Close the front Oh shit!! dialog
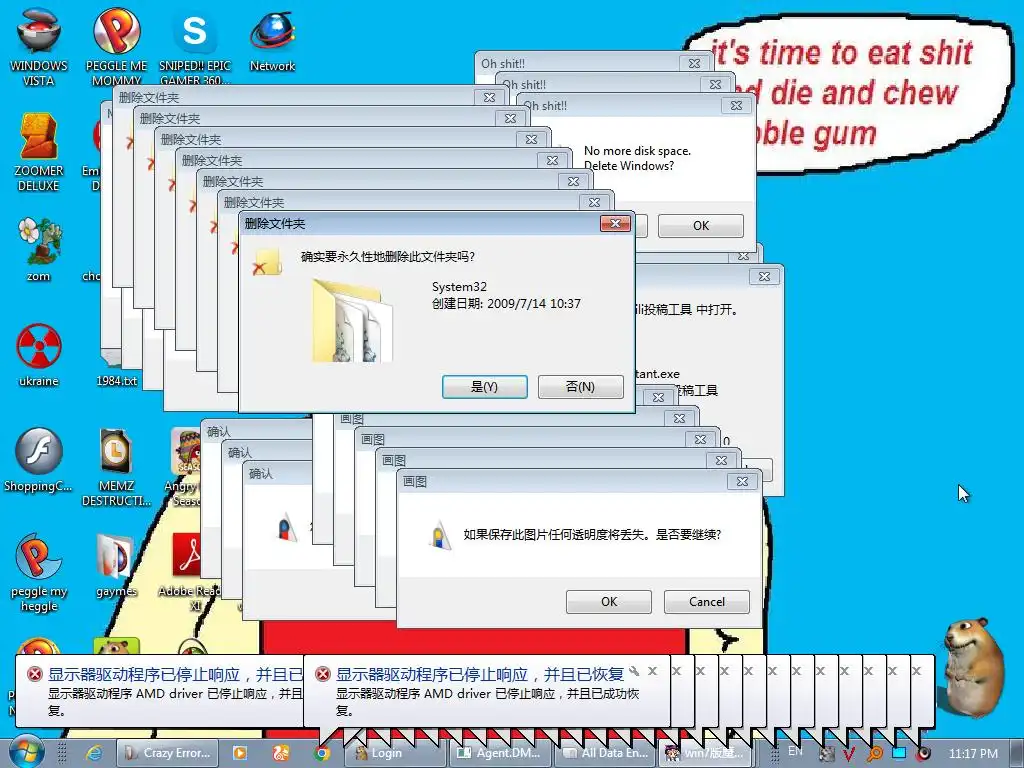The image size is (1024, 768). pos(736,105)
